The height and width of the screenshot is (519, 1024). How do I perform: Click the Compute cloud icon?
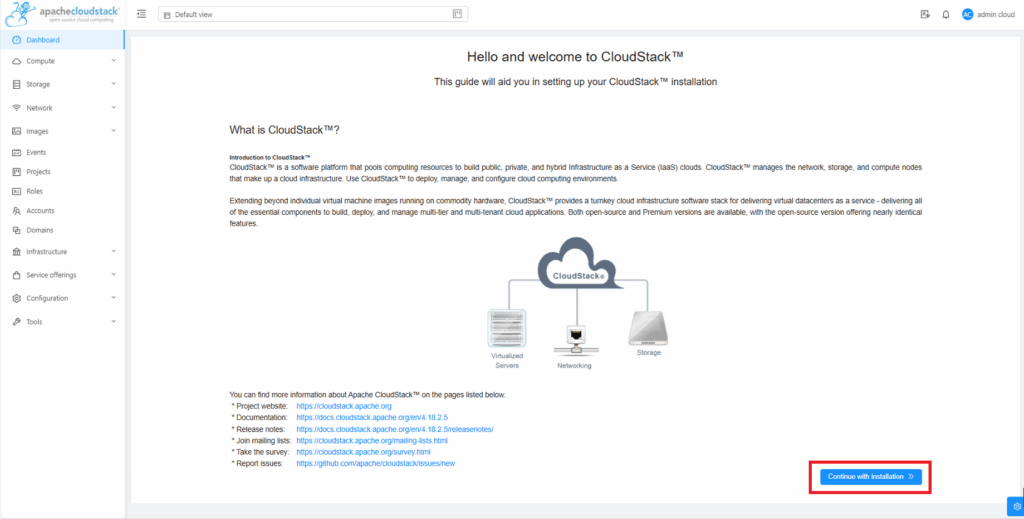(17, 61)
